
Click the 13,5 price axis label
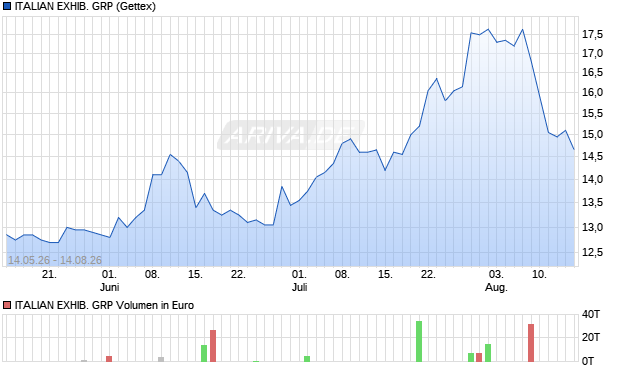pos(592,203)
